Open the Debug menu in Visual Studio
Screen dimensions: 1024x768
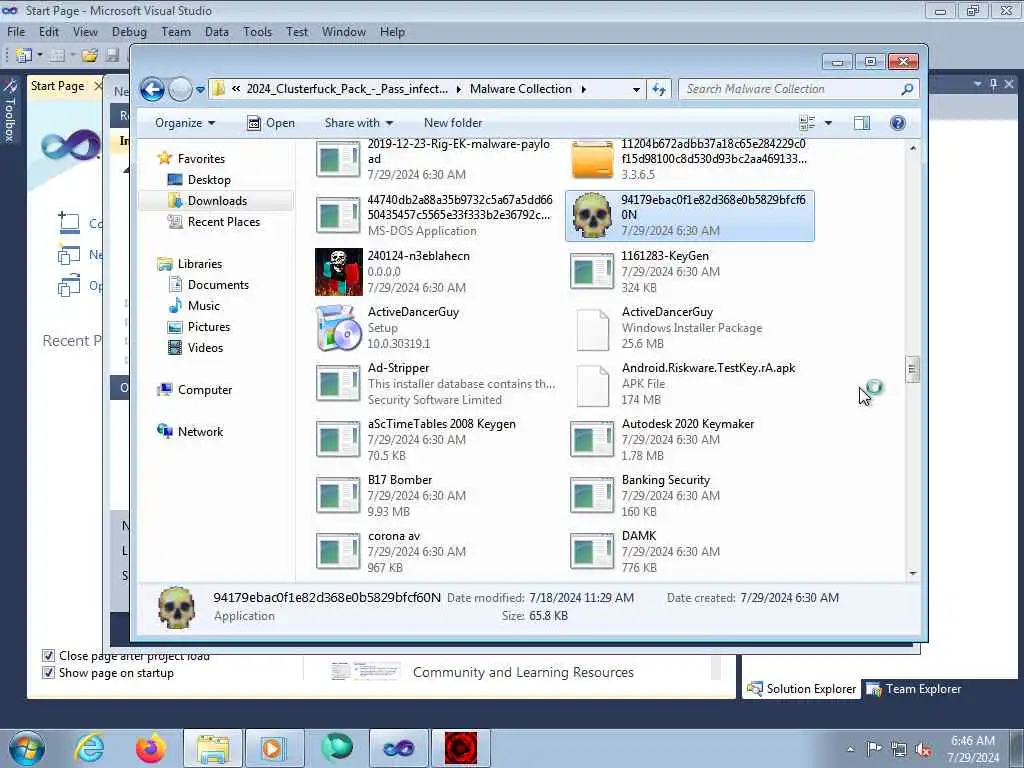pos(129,31)
